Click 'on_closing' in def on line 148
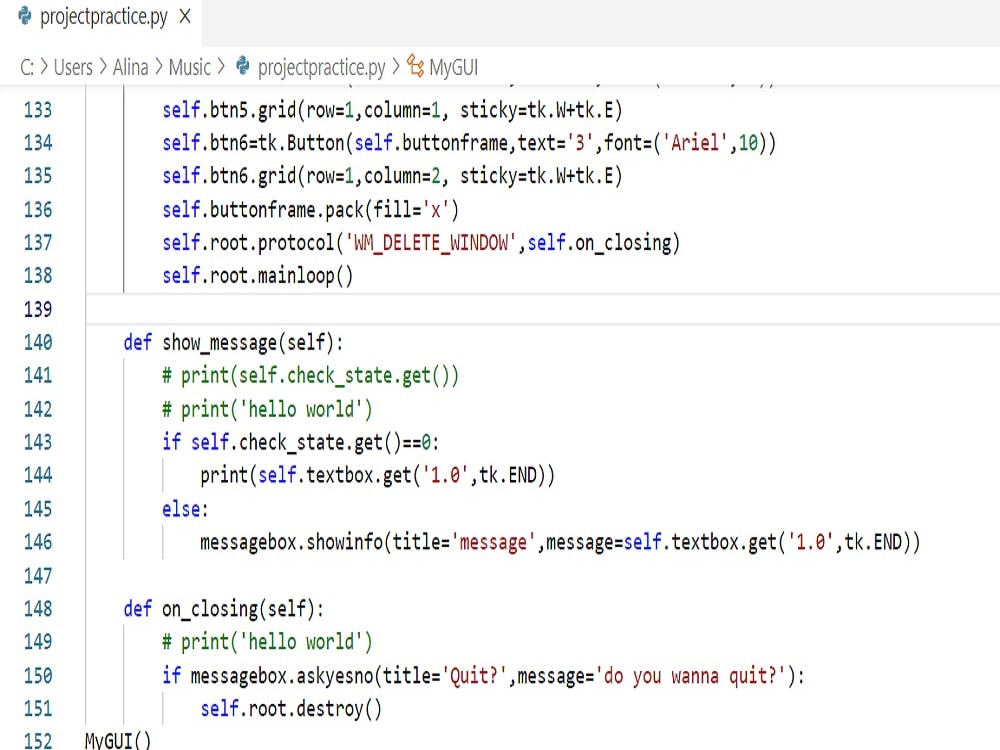Screen dimensions: 1000x750 210,609
